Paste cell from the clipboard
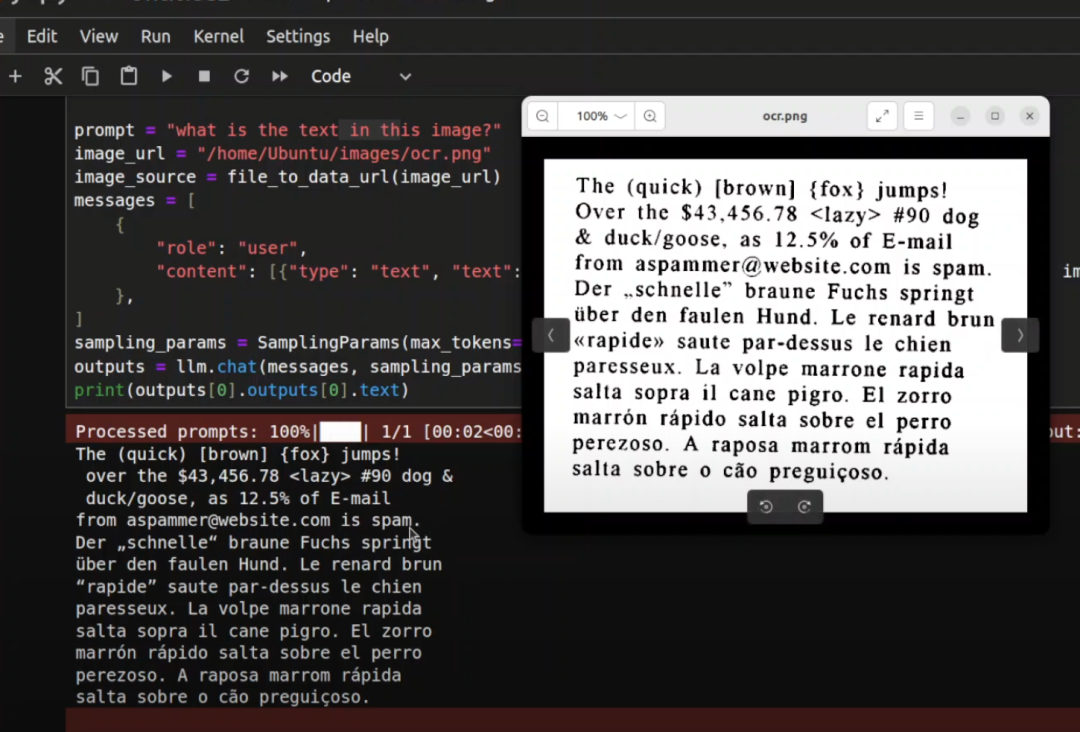The image size is (1080, 732). (129, 76)
